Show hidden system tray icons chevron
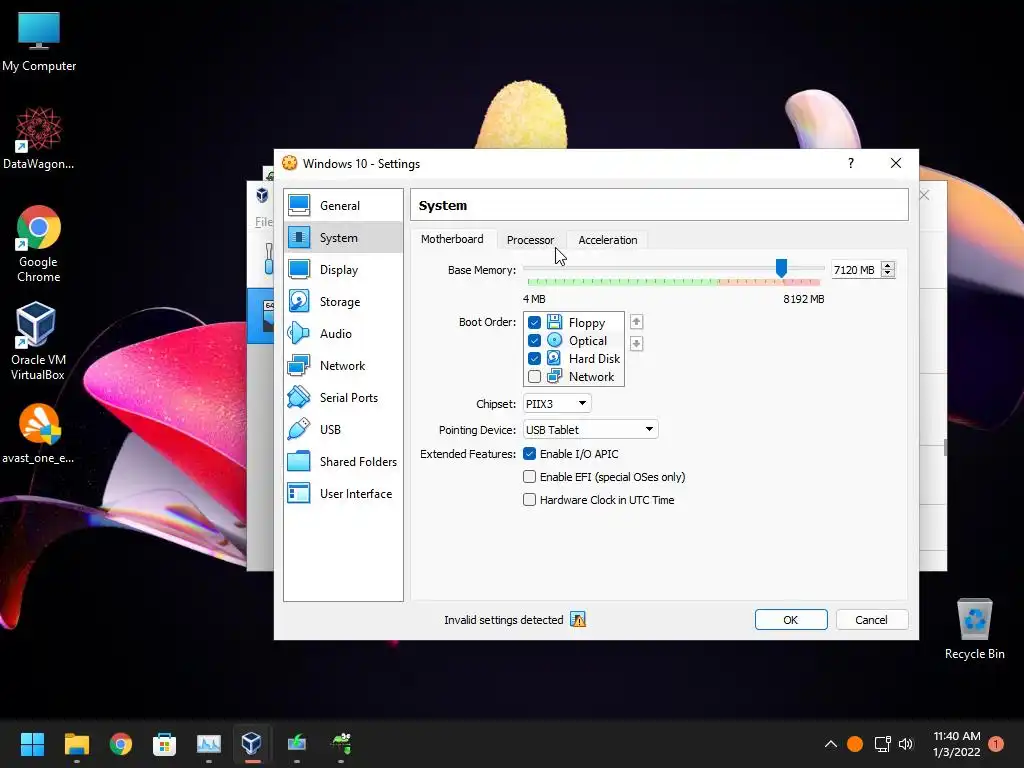Screen dimensions: 1024x768 coord(831,744)
